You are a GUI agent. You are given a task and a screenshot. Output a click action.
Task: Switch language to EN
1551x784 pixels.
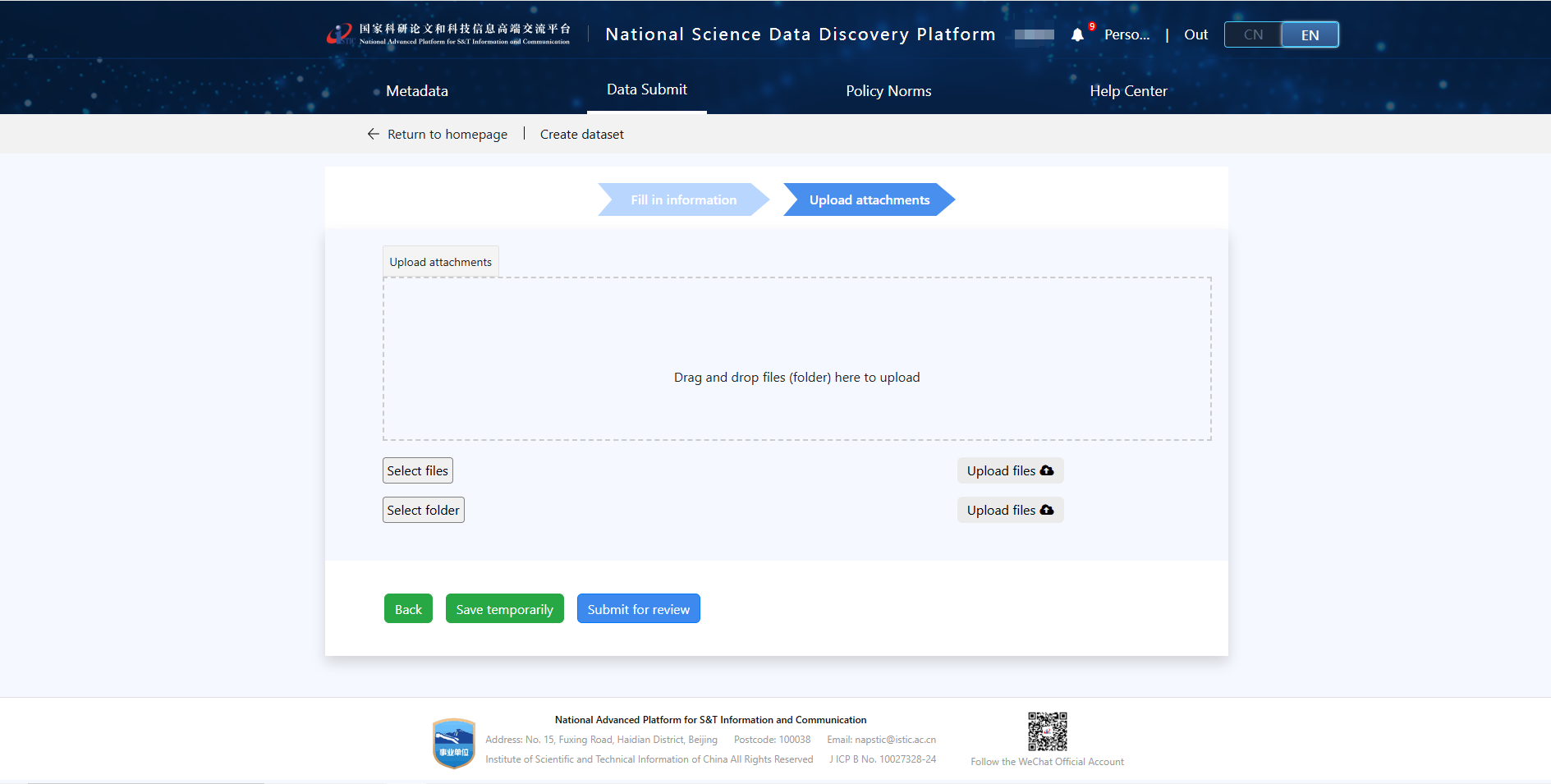pyautogui.click(x=1310, y=34)
